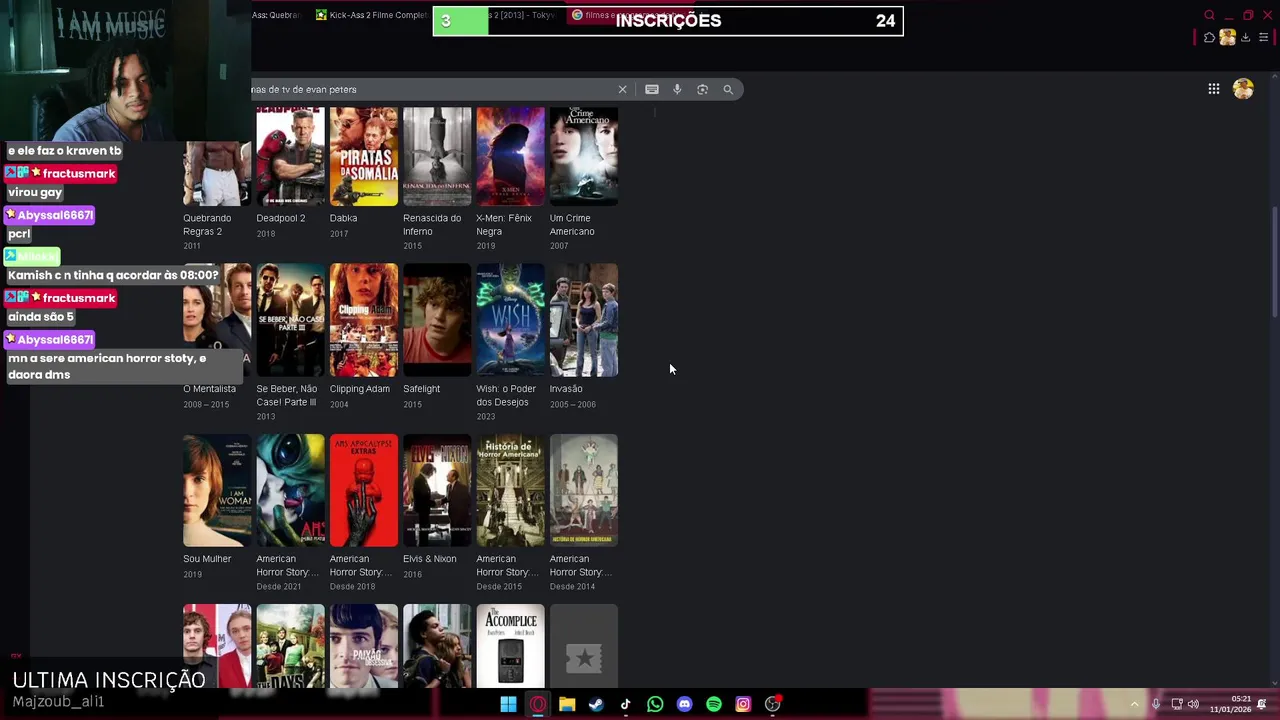
Task: Open the browser tab search icon
Action: pyautogui.click(x=1209, y=15)
